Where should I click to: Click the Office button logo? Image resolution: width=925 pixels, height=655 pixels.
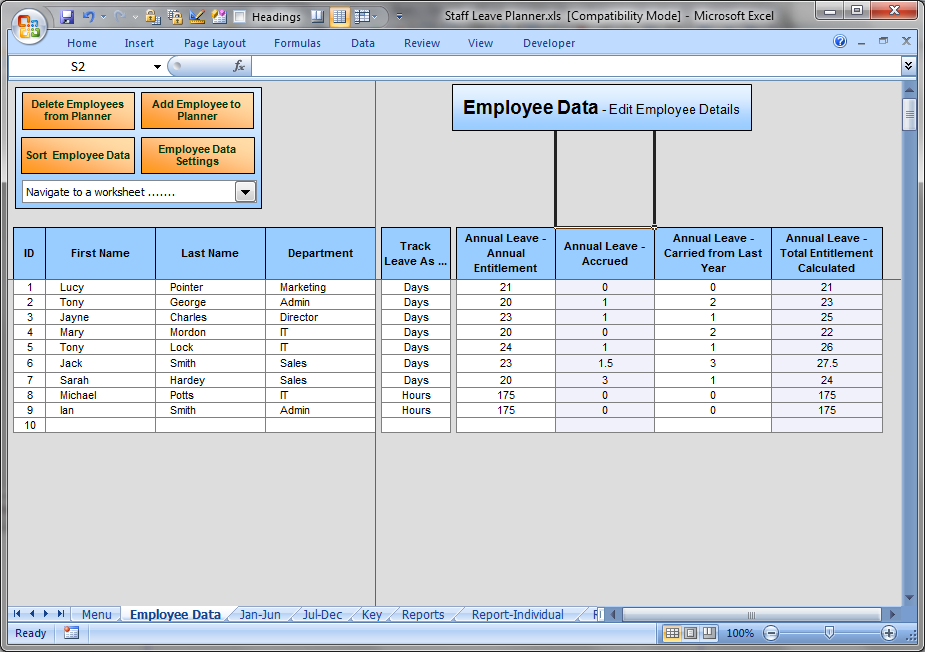[x=28, y=26]
